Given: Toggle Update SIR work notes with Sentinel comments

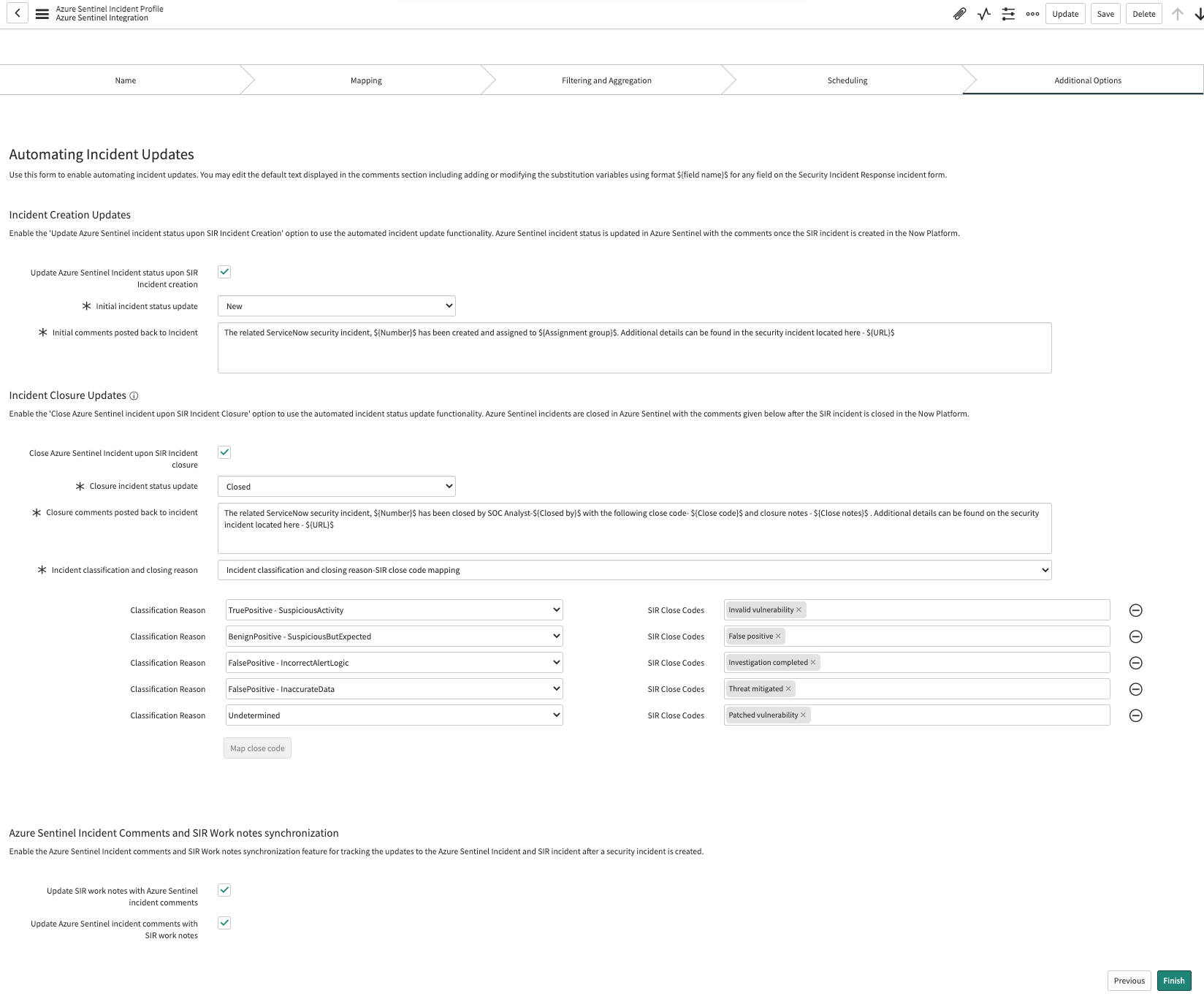Looking at the screenshot, I should click(x=224, y=890).
